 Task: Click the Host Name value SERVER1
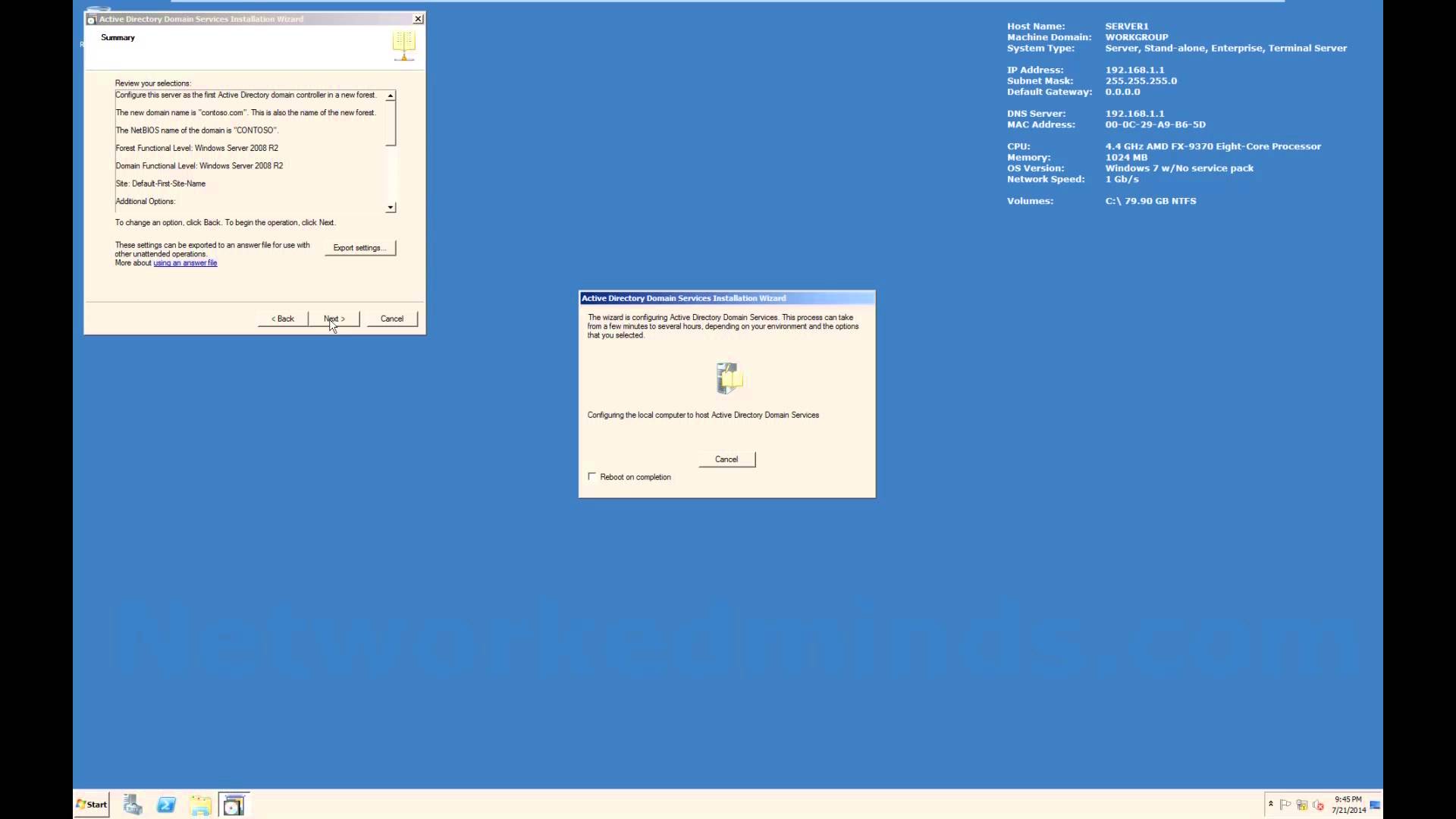[1127, 26]
